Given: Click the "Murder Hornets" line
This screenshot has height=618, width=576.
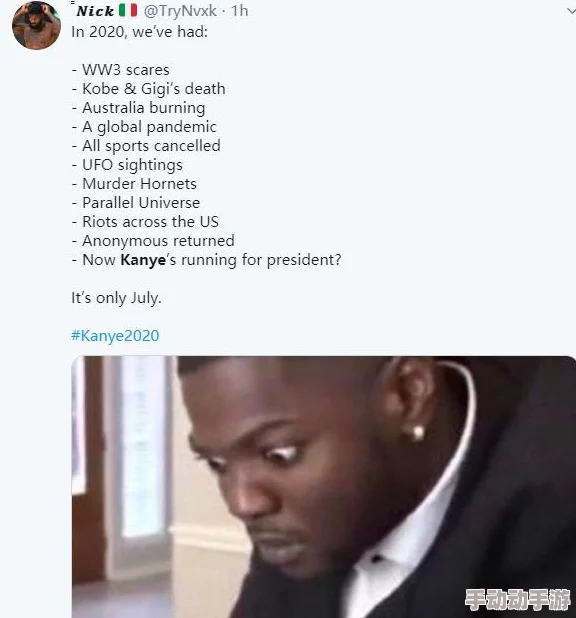Looking at the screenshot, I should click(x=134, y=184).
